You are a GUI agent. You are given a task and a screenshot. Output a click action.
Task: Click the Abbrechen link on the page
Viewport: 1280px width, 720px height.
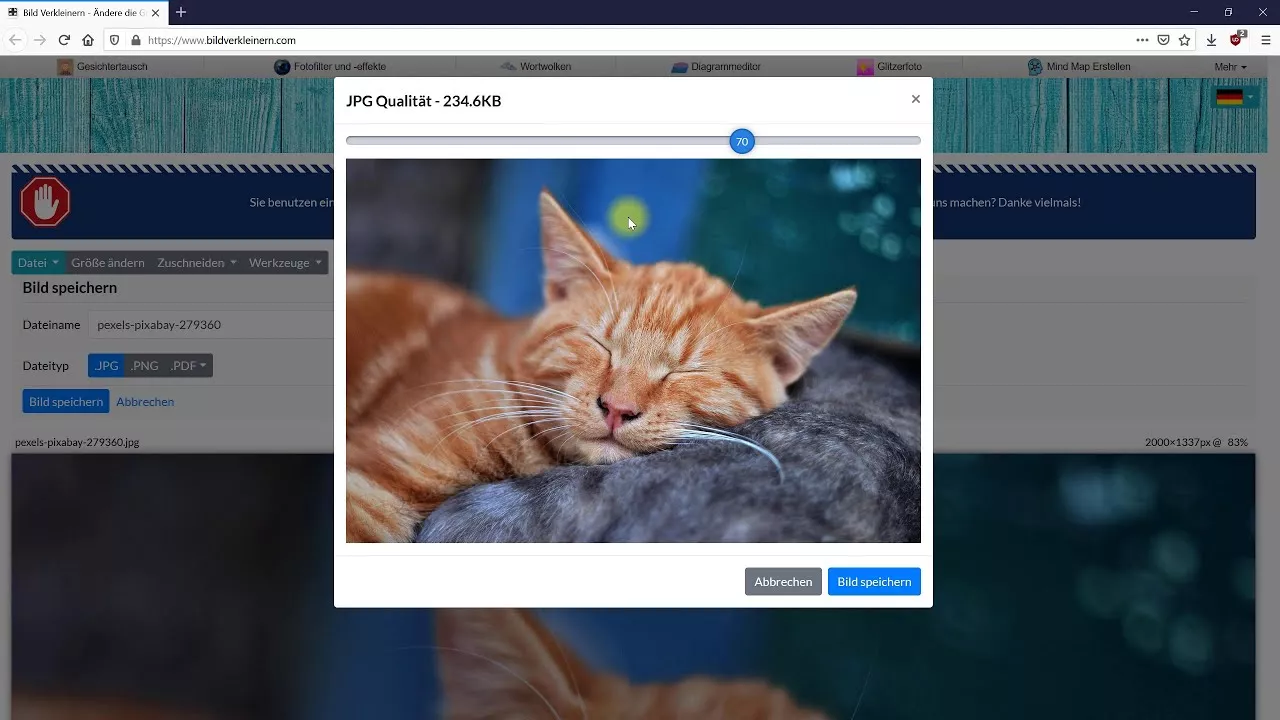(x=145, y=402)
